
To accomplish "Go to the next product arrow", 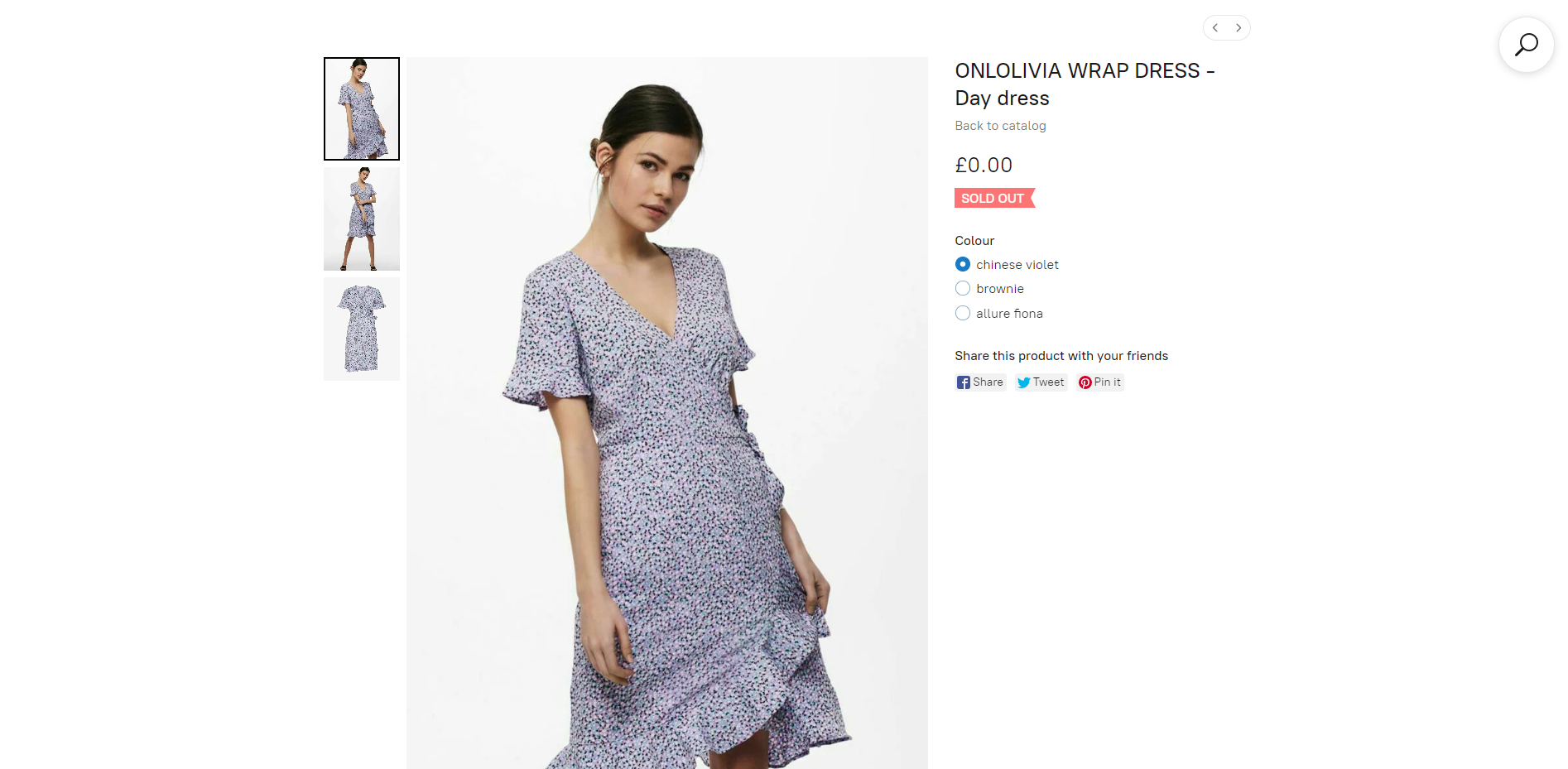I will pyautogui.click(x=1239, y=27).
